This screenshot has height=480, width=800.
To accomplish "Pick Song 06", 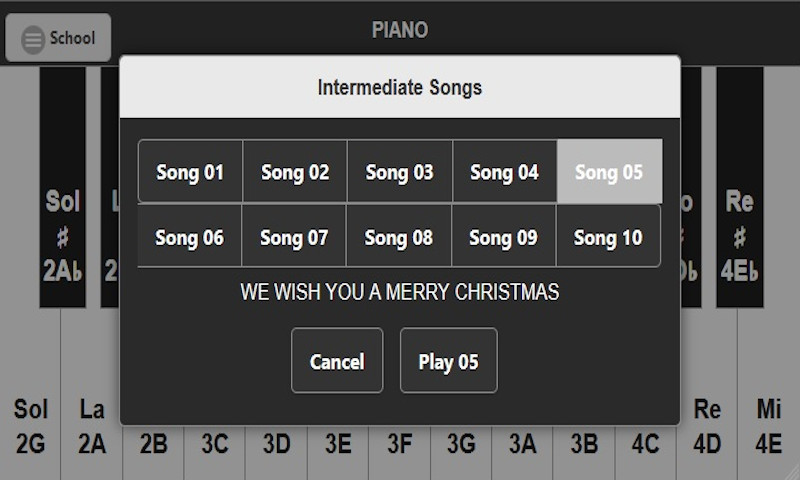I will (x=190, y=238).
